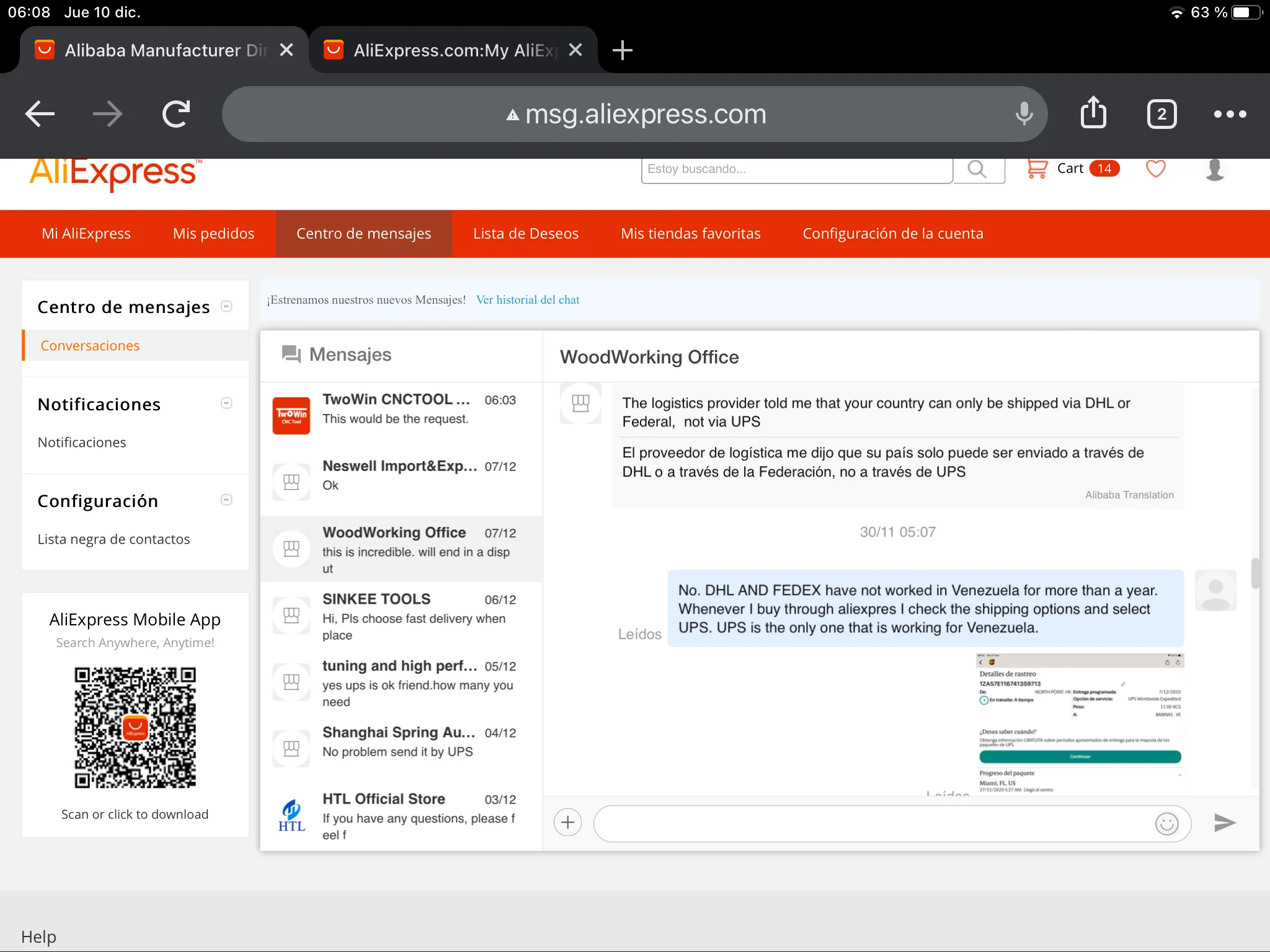Tap the browser share icon
Screen dimensions: 1270x952
click(1093, 113)
